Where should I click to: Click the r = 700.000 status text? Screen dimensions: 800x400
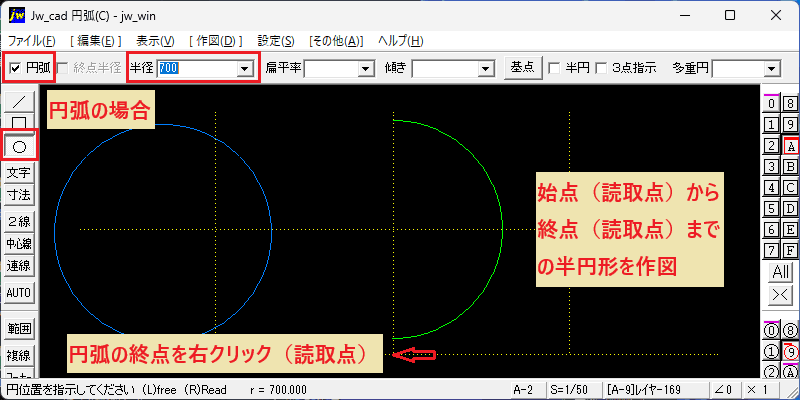(x=279, y=390)
